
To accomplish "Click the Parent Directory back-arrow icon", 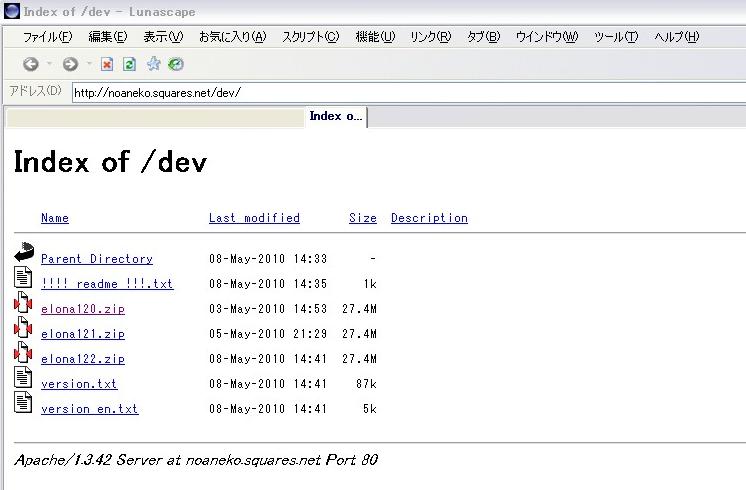I will tap(24, 253).
